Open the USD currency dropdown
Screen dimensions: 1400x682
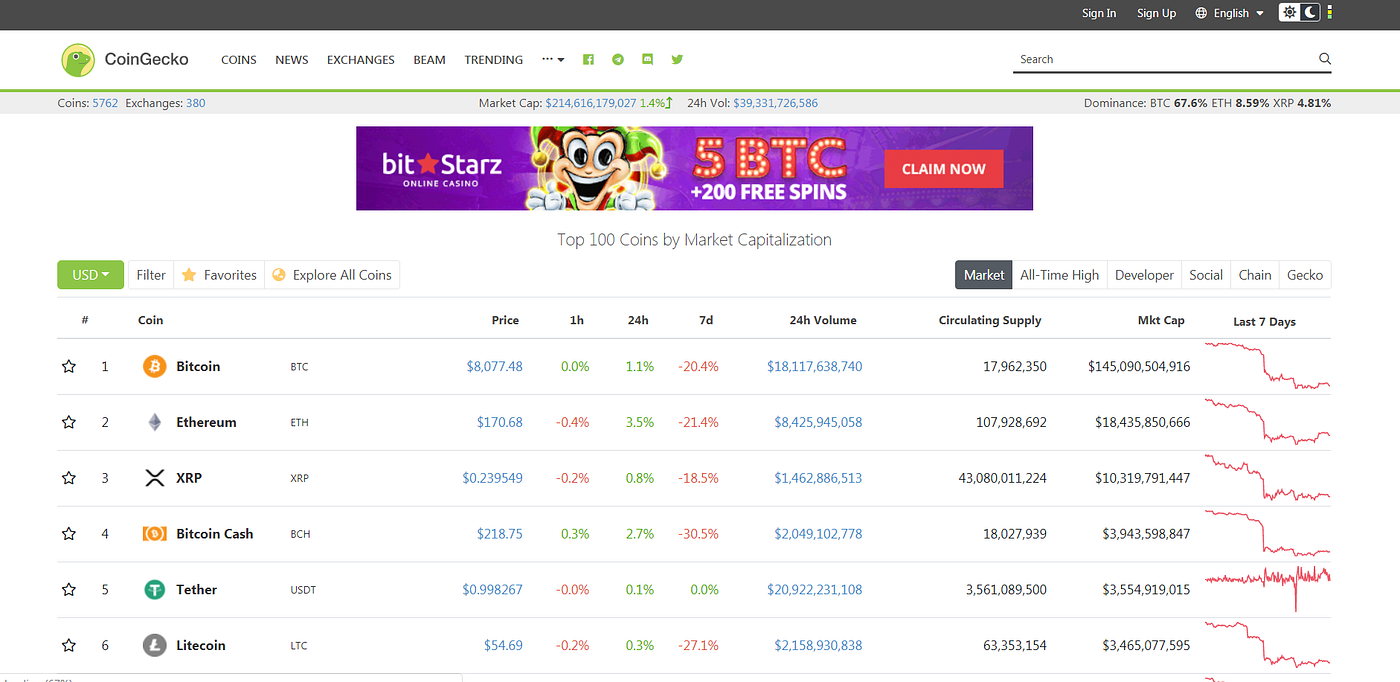pyautogui.click(x=91, y=275)
